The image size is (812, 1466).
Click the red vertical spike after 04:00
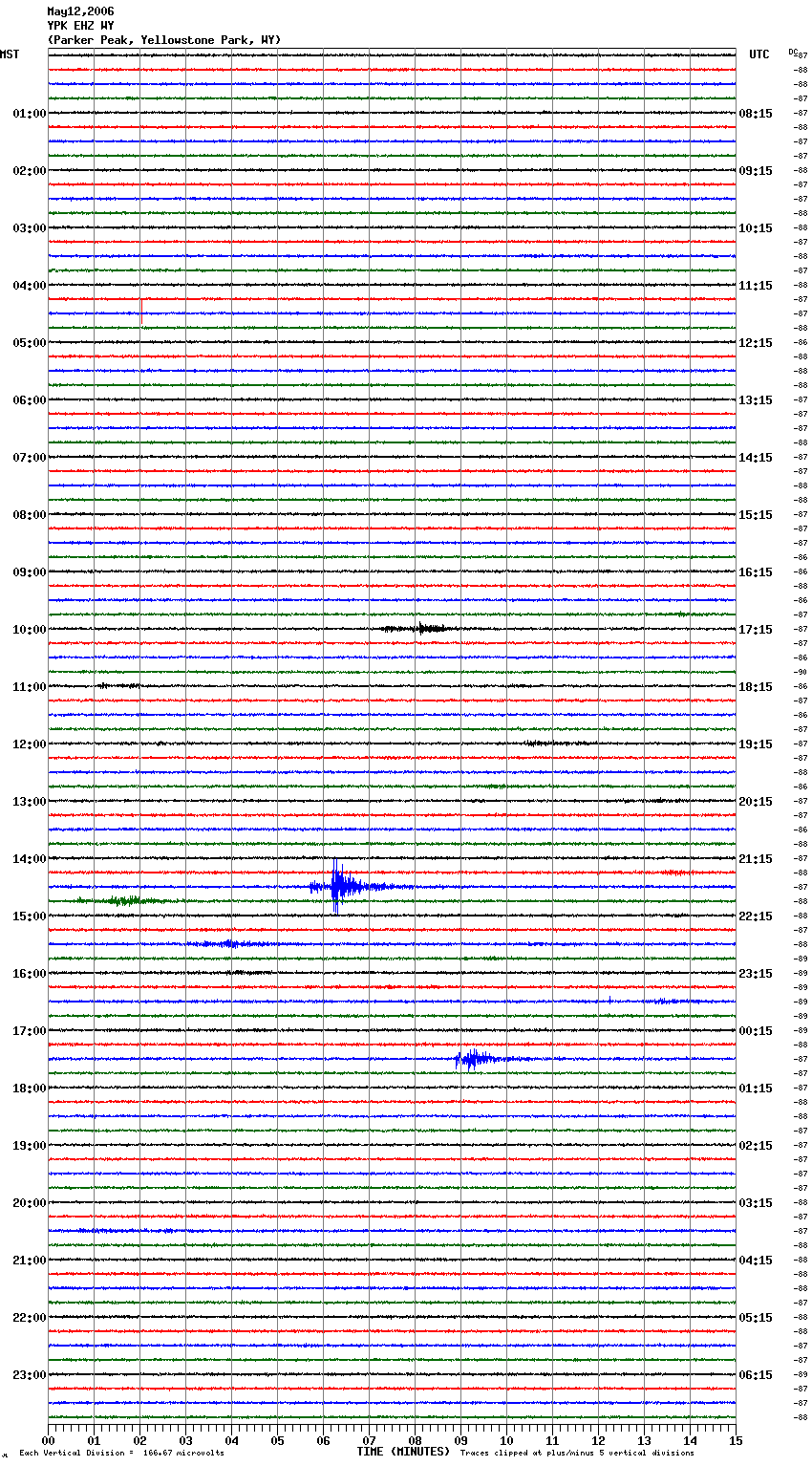click(141, 312)
